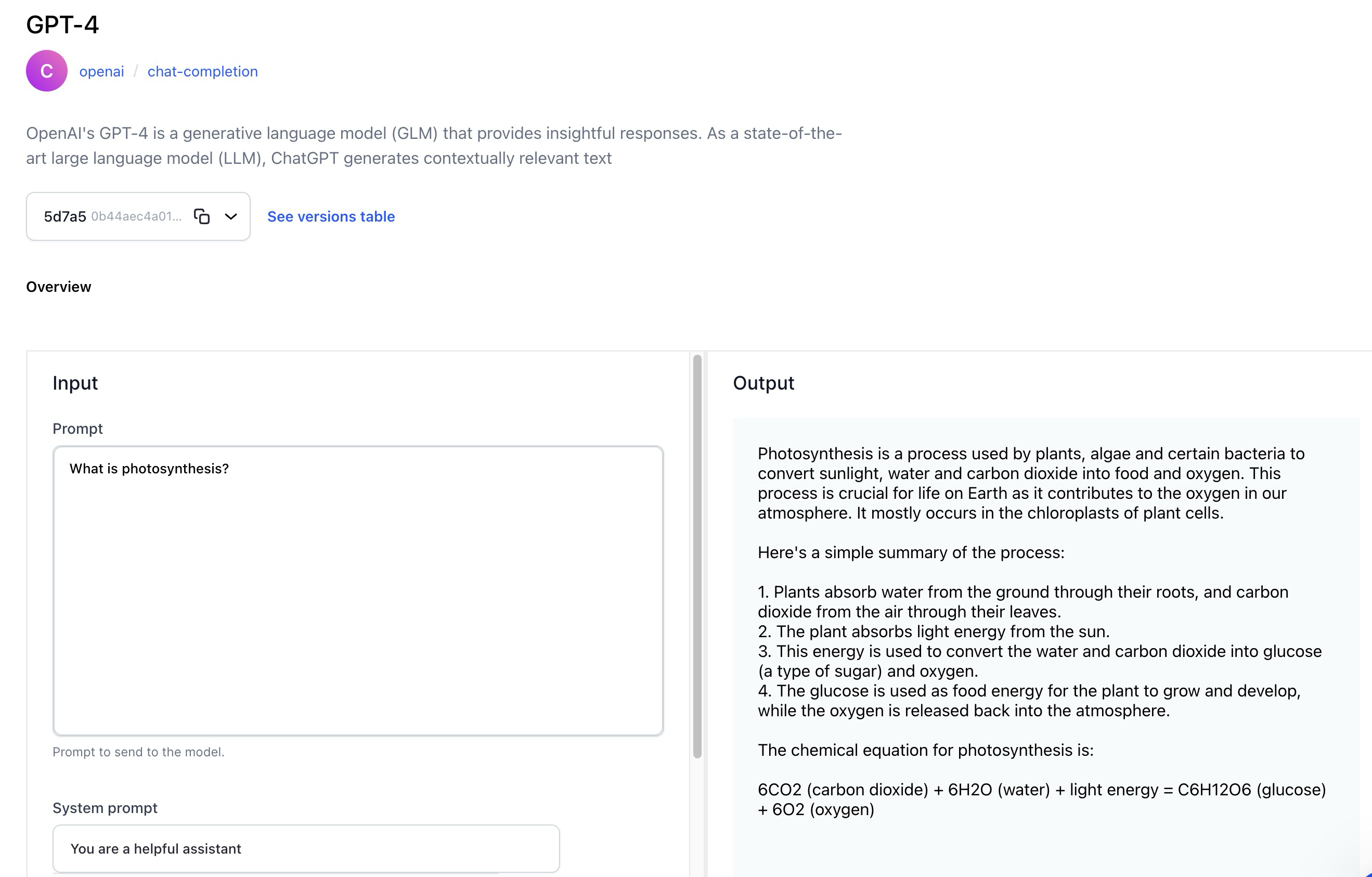Click the GPT-4 page title

click(63, 24)
